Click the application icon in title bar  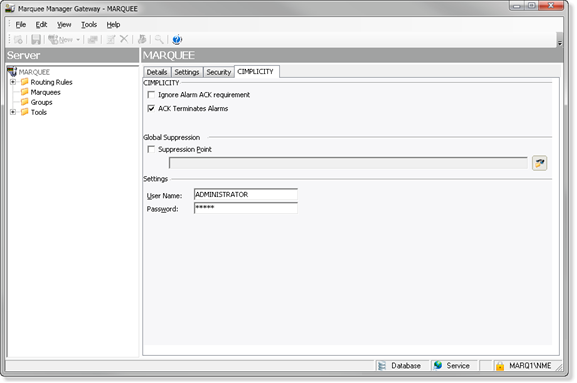(10, 8)
